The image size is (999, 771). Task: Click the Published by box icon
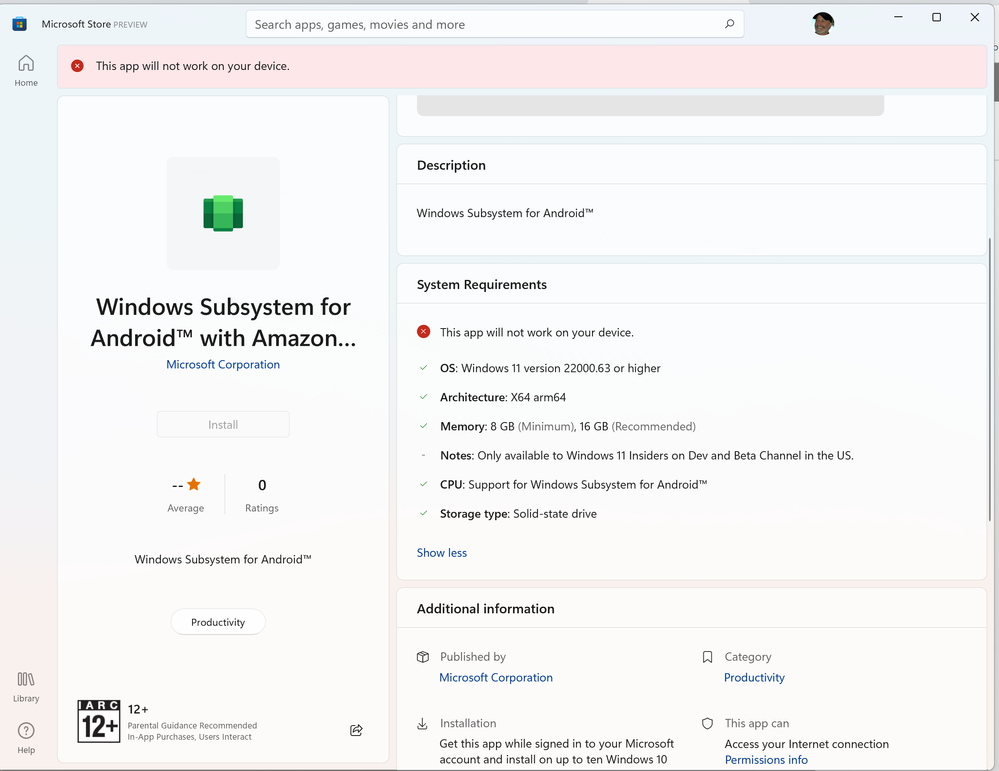click(x=423, y=657)
